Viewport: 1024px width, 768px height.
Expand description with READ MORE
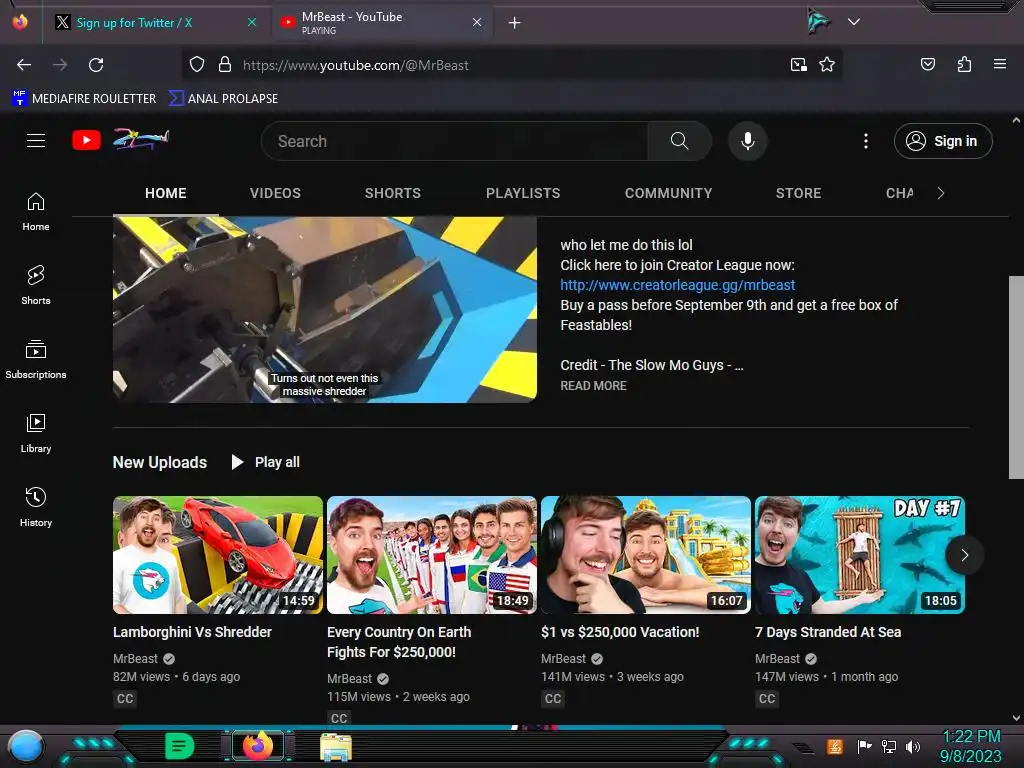coord(593,385)
